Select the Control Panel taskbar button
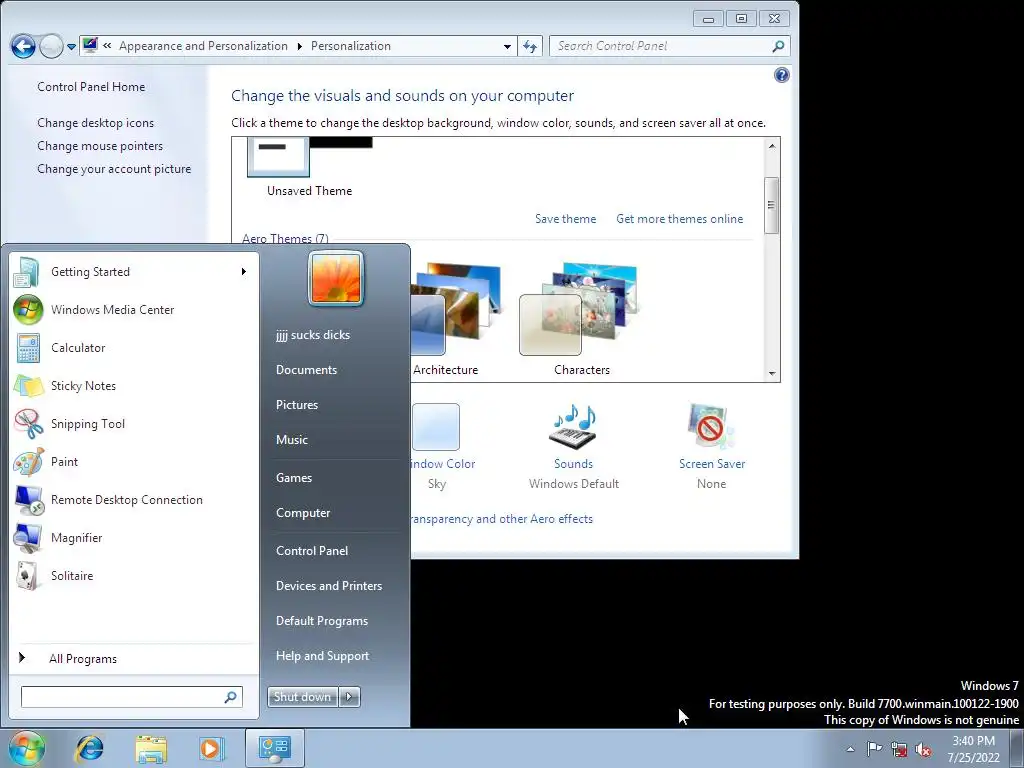This screenshot has height=768, width=1024. tap(274, 748)
